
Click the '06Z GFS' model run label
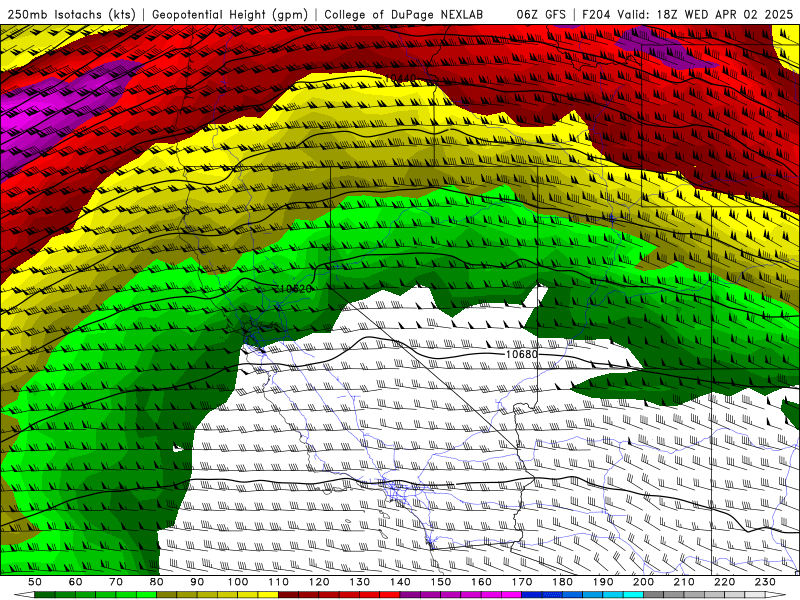pos(541,14)
